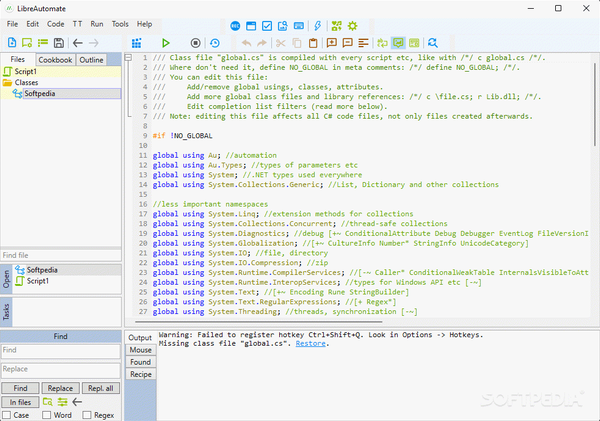Click the green preview panel icon
This screenshot has width=600, height=421.
point(414,43)
